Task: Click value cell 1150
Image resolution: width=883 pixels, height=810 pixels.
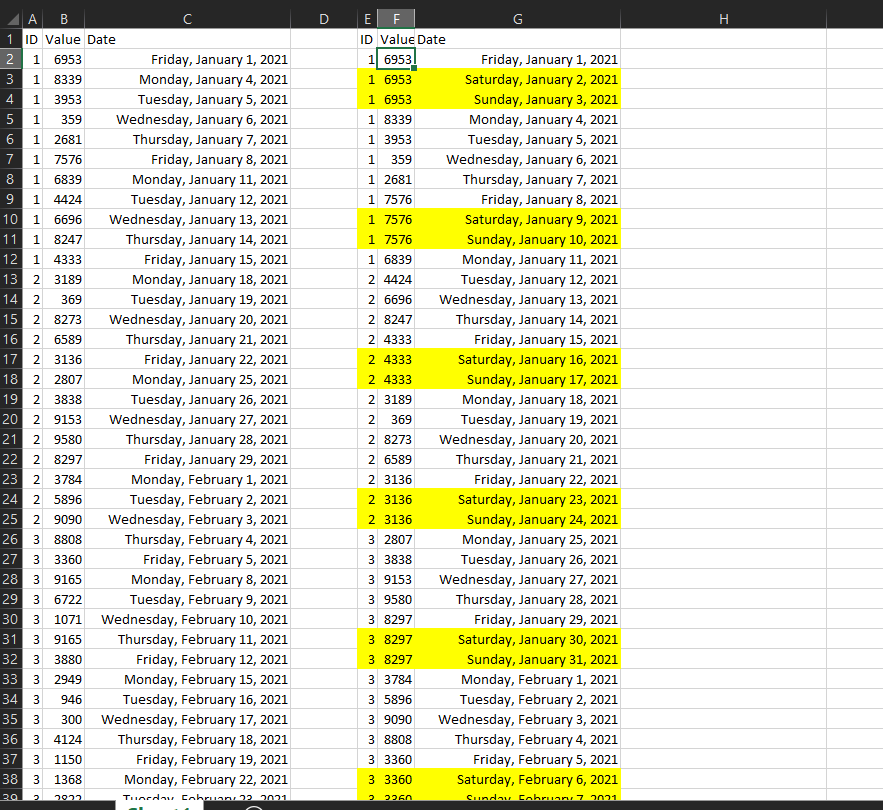Action: pyautogui.click(x=64, y=759)
